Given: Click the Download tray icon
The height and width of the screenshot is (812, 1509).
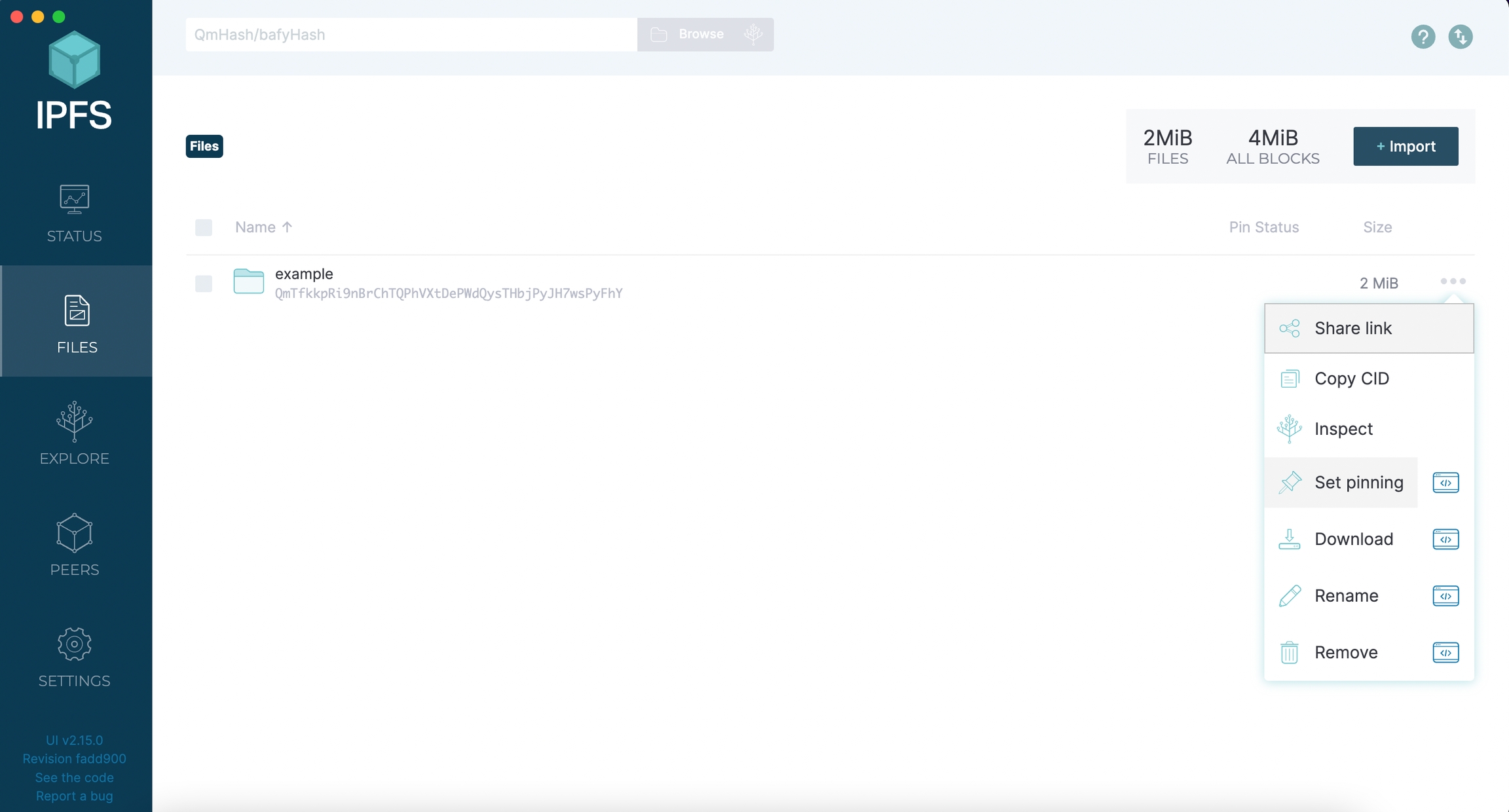Looking at the screenshot, I should tap(1289, 539).
